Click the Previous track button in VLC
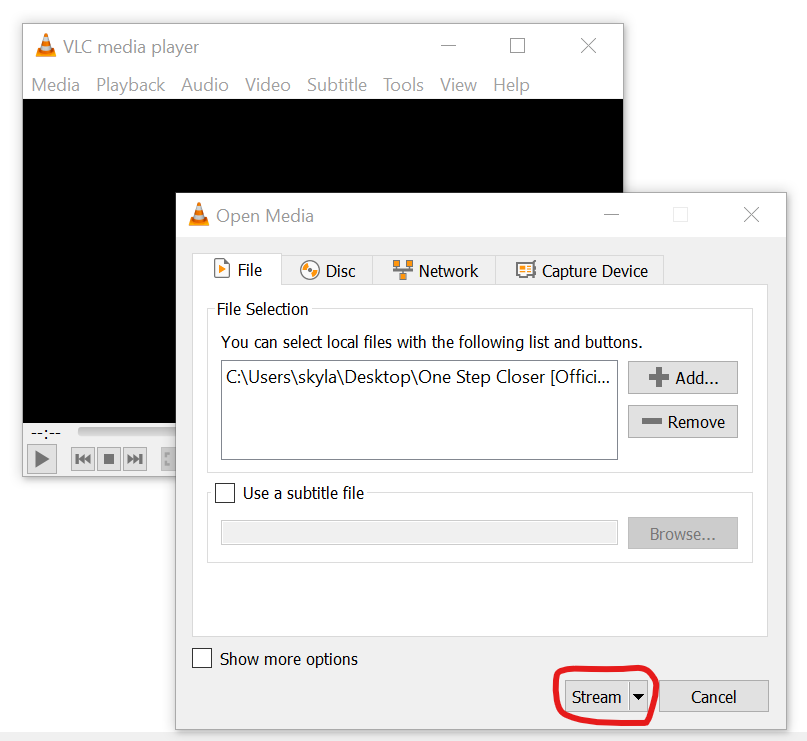This screenshot has width=807, height=741. (x=83, y=458)
